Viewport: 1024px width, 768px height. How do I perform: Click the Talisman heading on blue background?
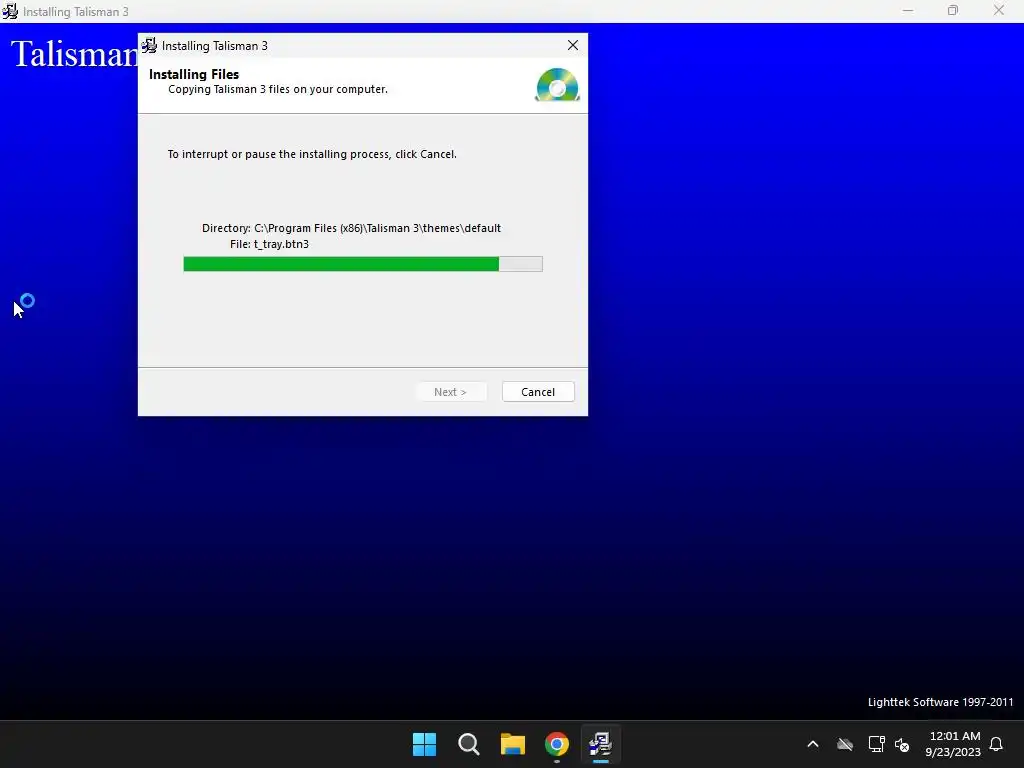(x=74, y=54)
